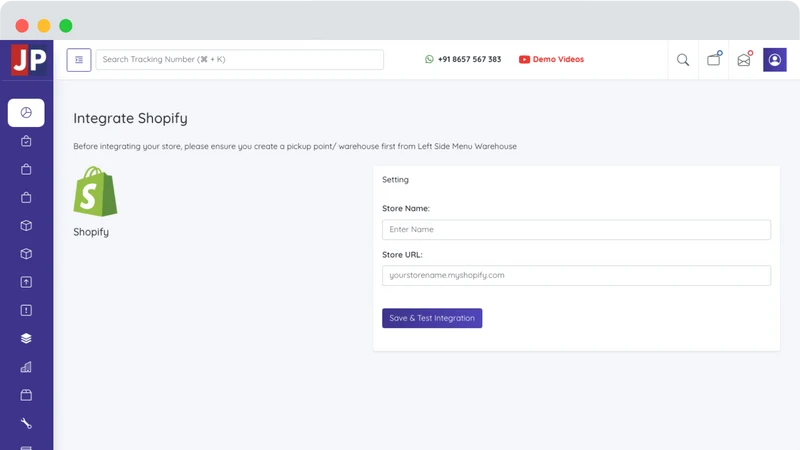Click the Shopify caption under logo

coord(91,232)
